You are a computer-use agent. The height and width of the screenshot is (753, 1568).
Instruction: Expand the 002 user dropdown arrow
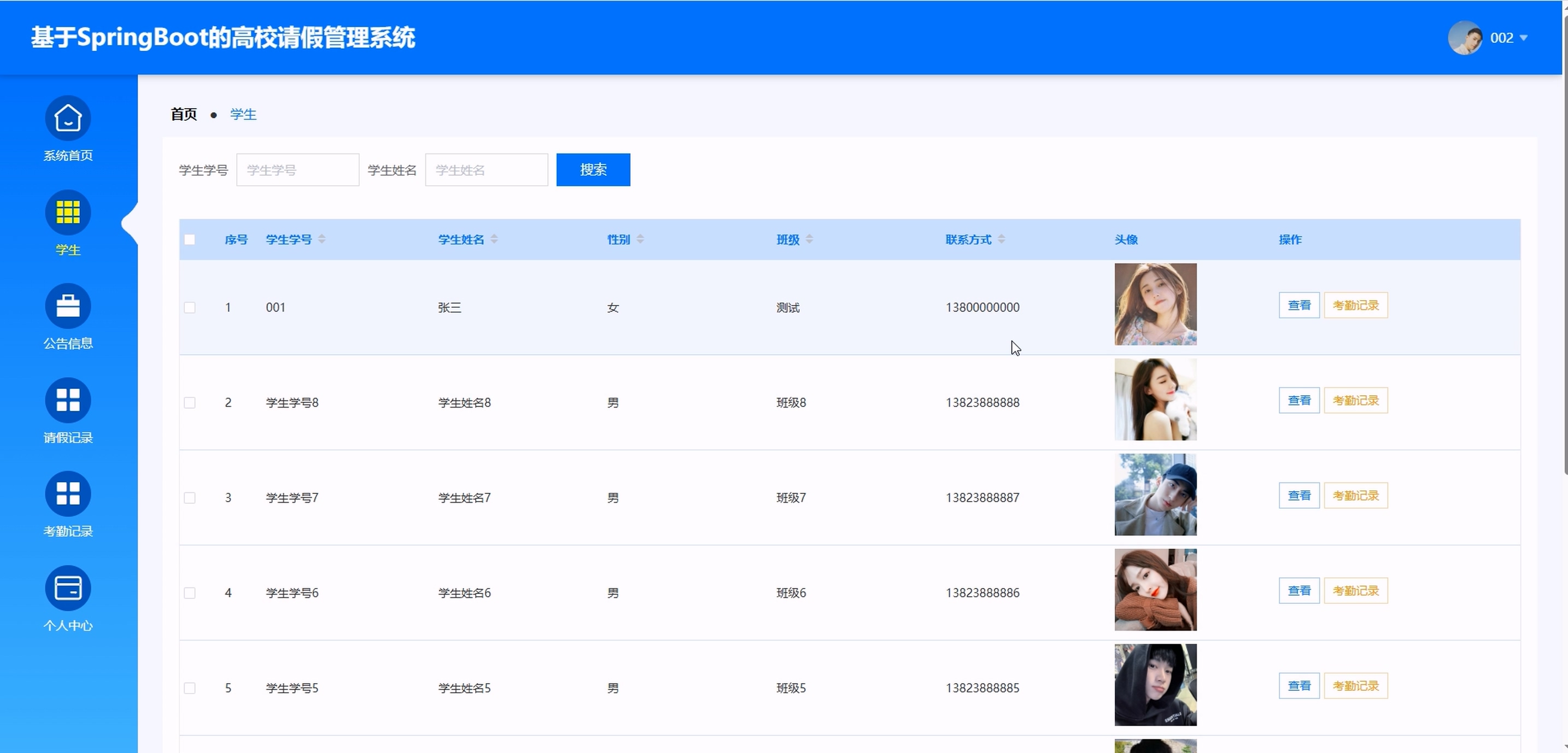1524,38
